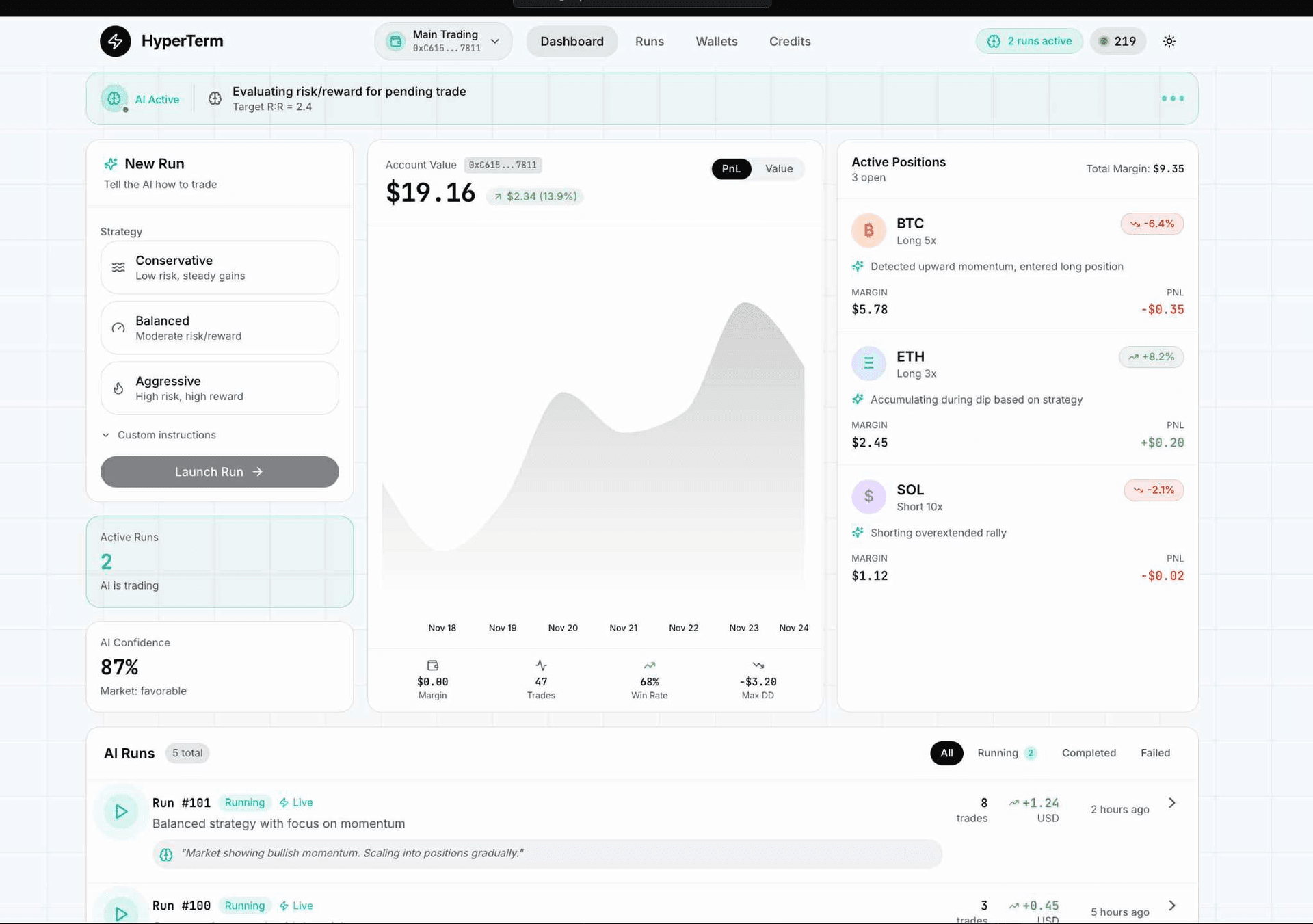Switch chart to PnL view
The height and width of the screenshot is (924, 1313).
click(x=731, y=169)
